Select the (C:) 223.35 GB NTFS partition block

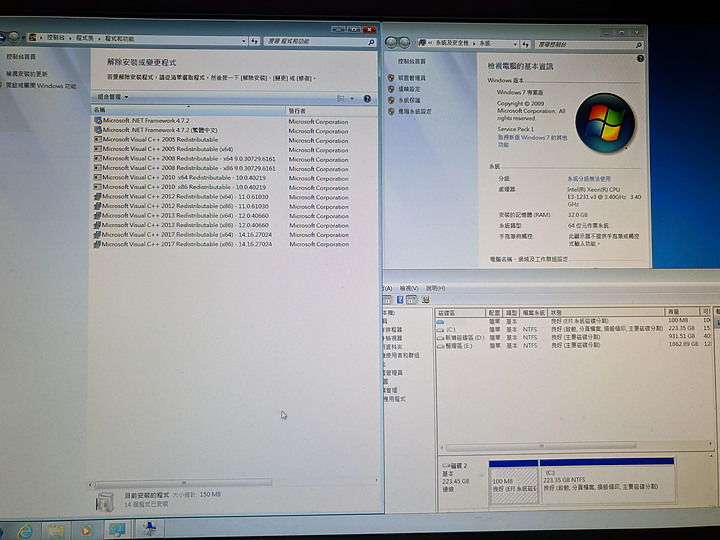click(608, 480)
